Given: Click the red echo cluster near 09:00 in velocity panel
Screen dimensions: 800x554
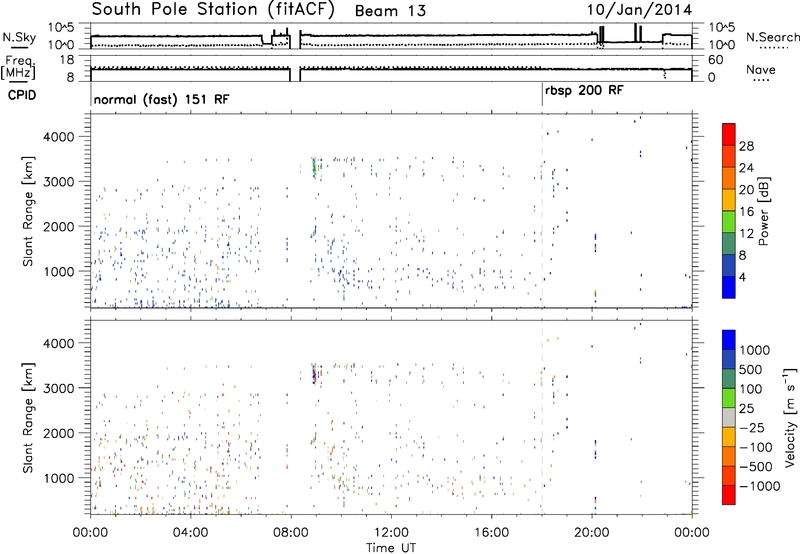Looking at the screenshot, I should pyautogui.click(x=314, y=375).
